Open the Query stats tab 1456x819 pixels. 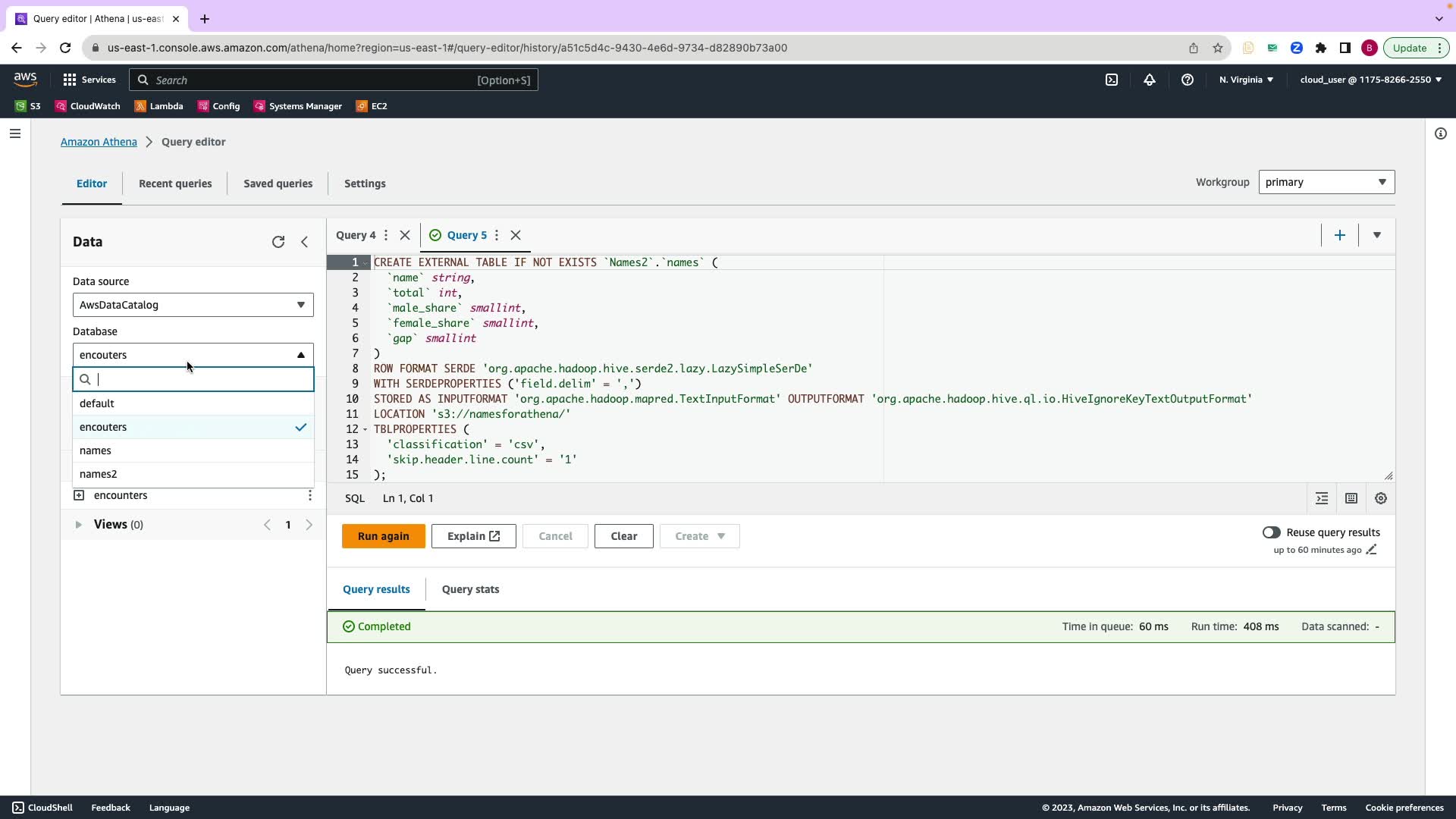(470, 589)
